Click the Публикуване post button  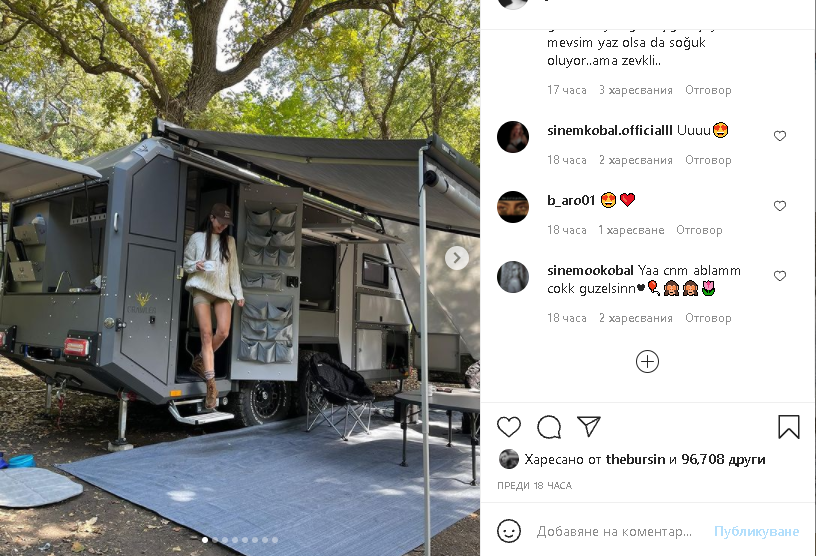(756, 532)
